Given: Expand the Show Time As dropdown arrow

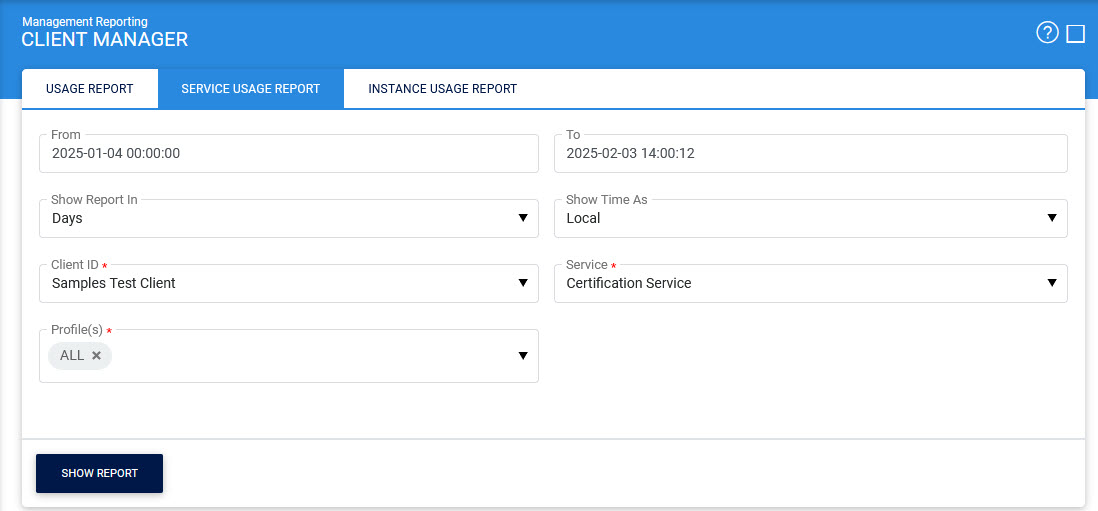Looking at the screenshot, I should click(1052, 218).
